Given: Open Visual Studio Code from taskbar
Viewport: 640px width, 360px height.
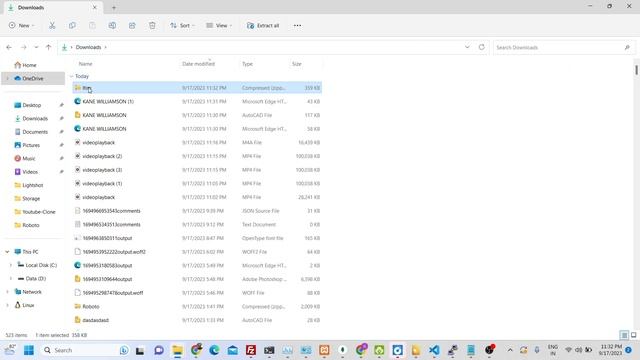Looking at the screenshot, I should (434, 350).
